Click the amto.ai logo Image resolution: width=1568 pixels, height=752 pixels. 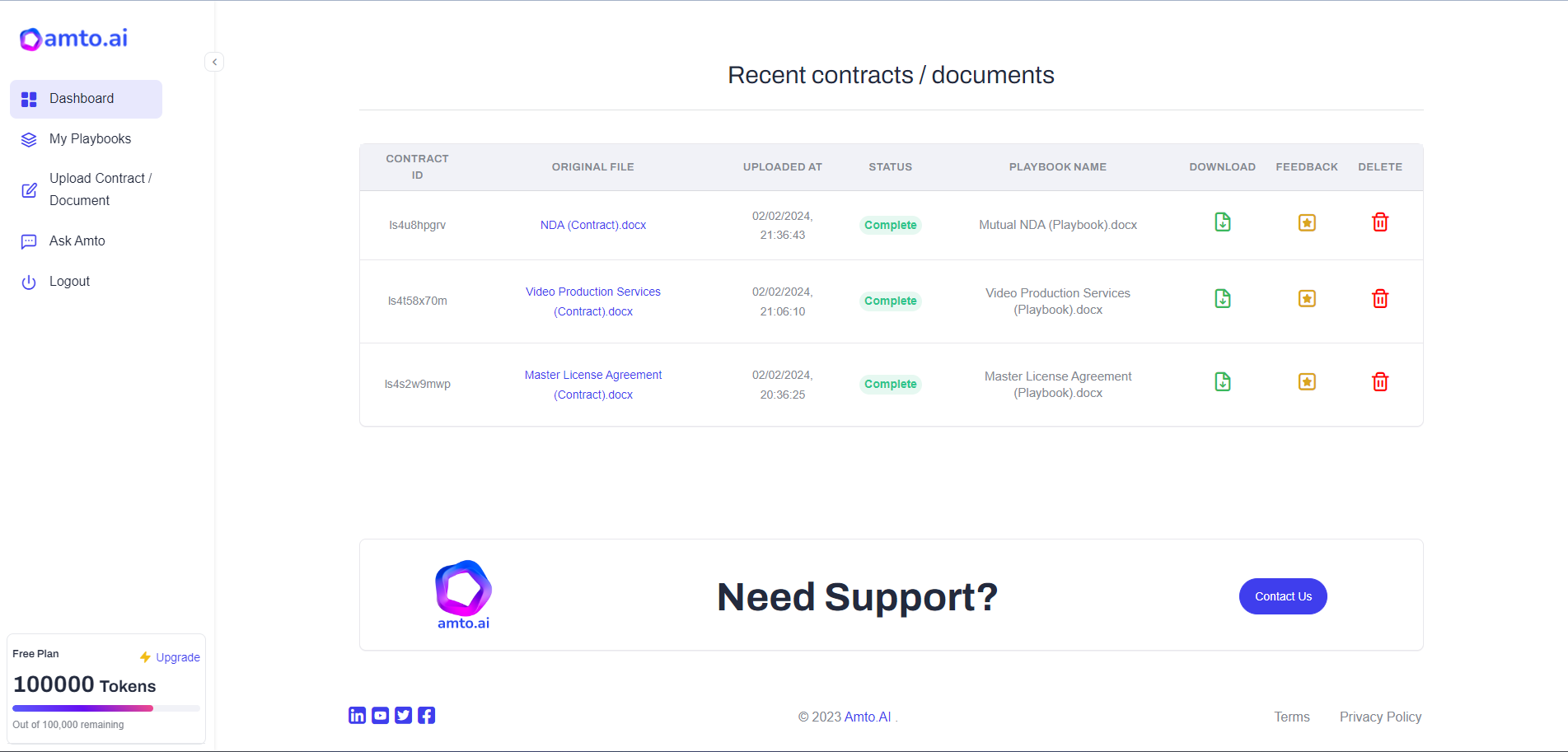pyautogui.click(x=73, y=38)
